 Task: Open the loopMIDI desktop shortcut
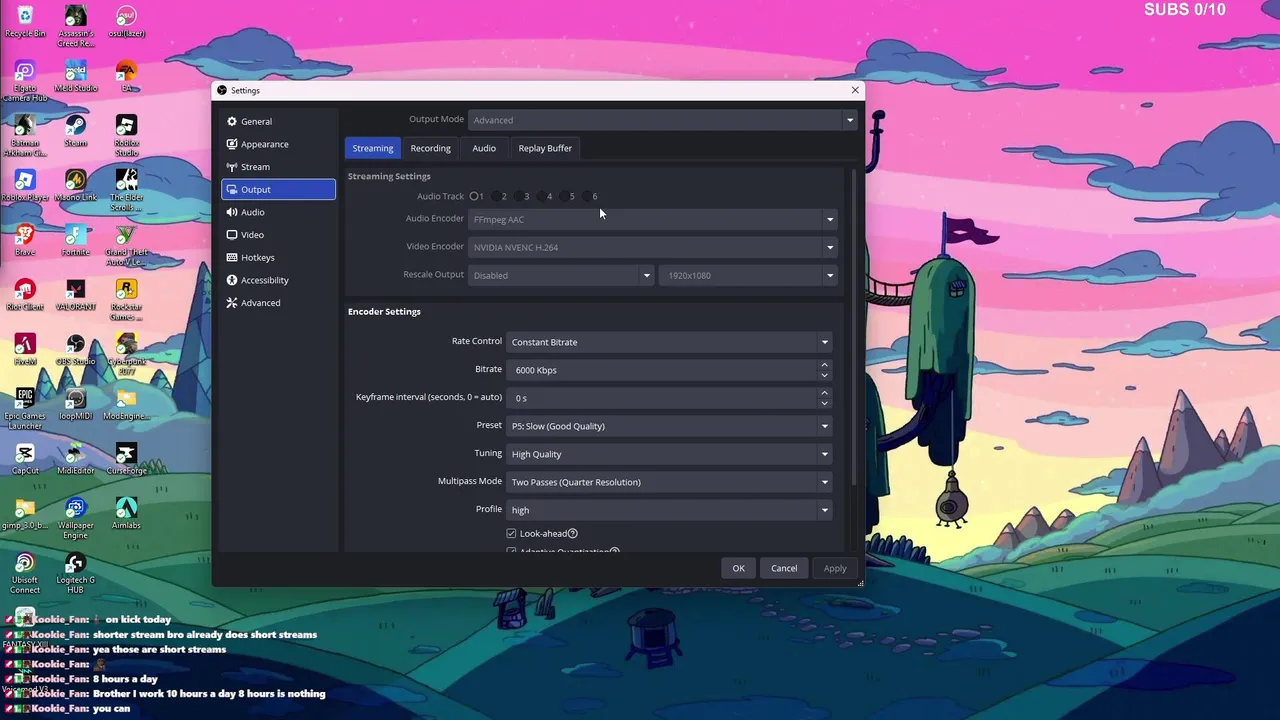[x=75, y=403]
